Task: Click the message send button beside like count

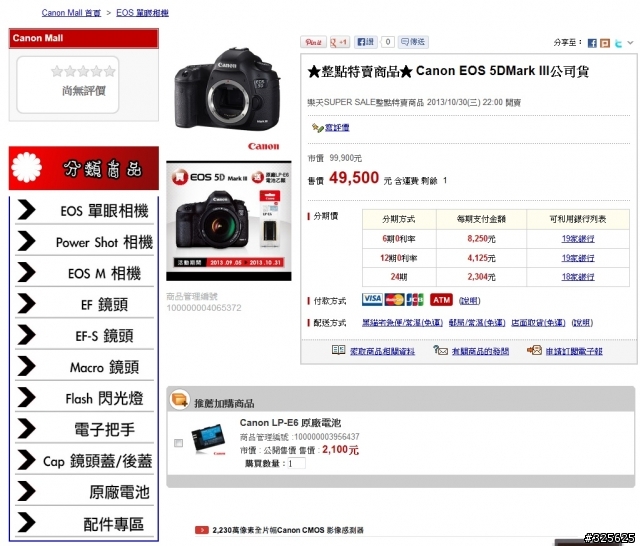Action: (x=413, y=42)
